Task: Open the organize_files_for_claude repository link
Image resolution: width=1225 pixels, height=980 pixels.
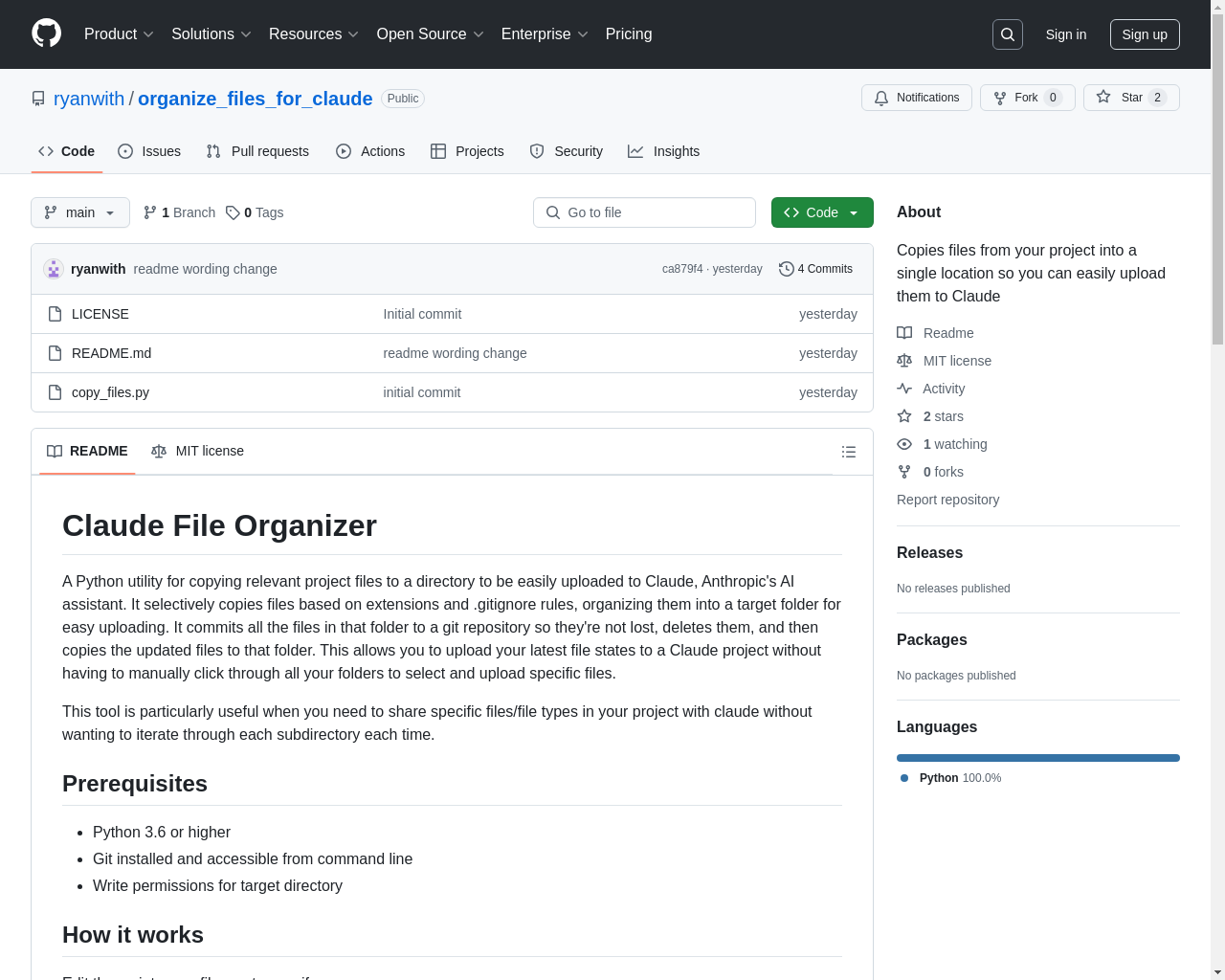Action: coord(256,99)
